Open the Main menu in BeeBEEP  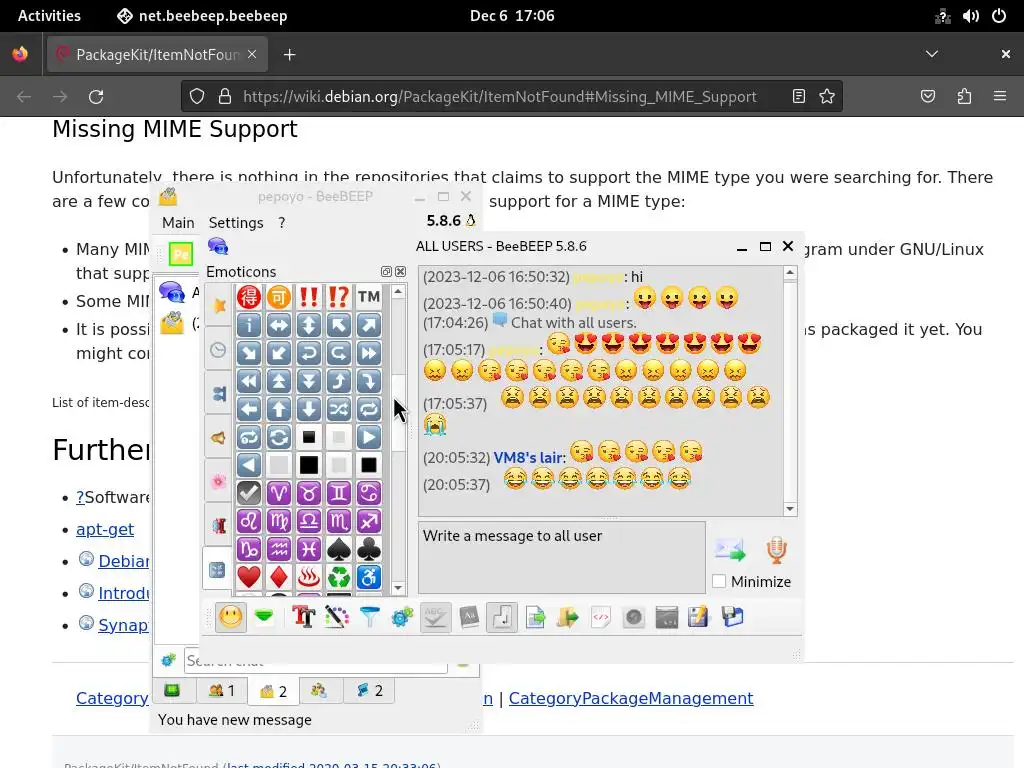pos(178,223)
